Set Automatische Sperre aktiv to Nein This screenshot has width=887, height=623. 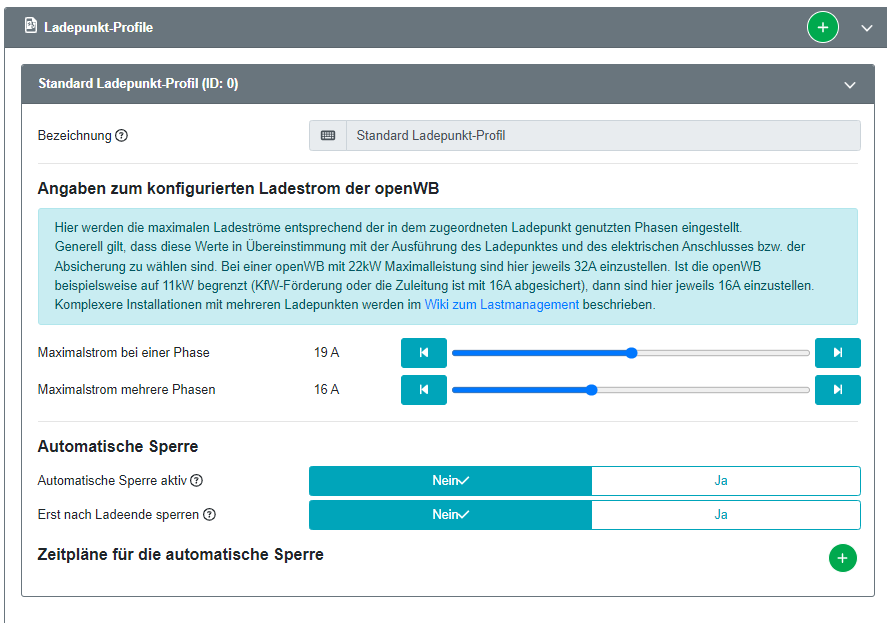coord(450,480)
